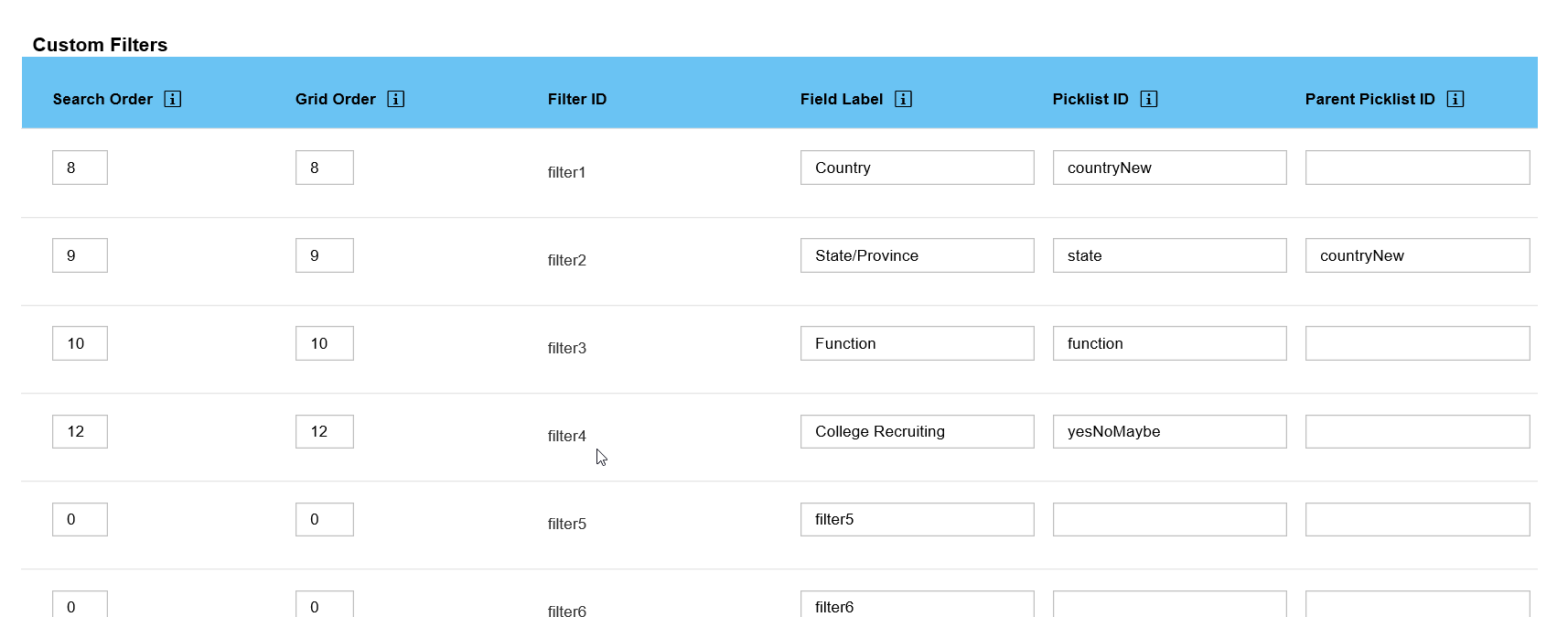Click the search order box containing 8
Screen dimensions: 1568x617
[x=80, y=168]
